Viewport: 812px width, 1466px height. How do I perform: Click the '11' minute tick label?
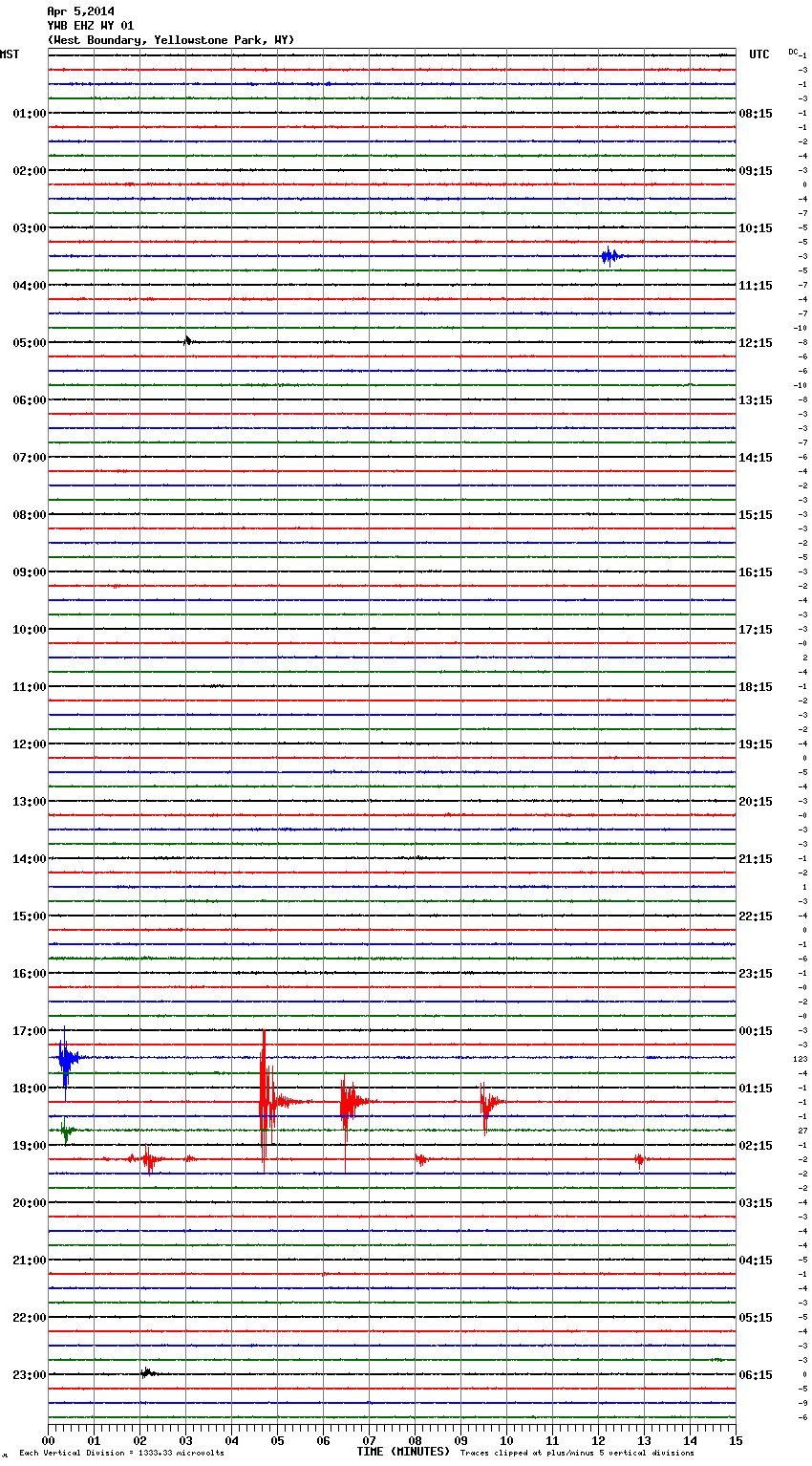coord(552,1440)
